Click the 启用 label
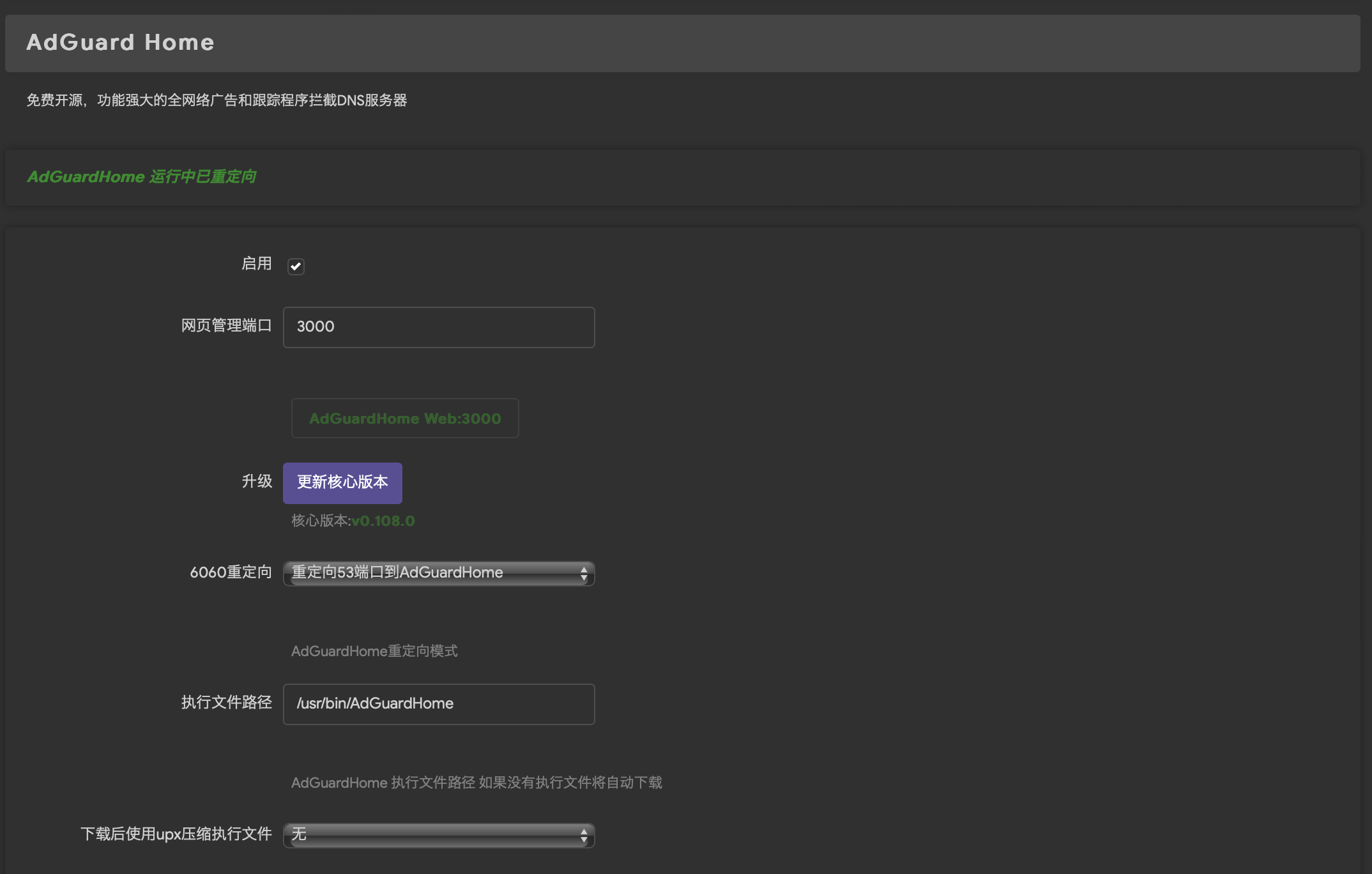Image resolution: width=1372 pixels, height=874 pixels. tap(257, 263)
